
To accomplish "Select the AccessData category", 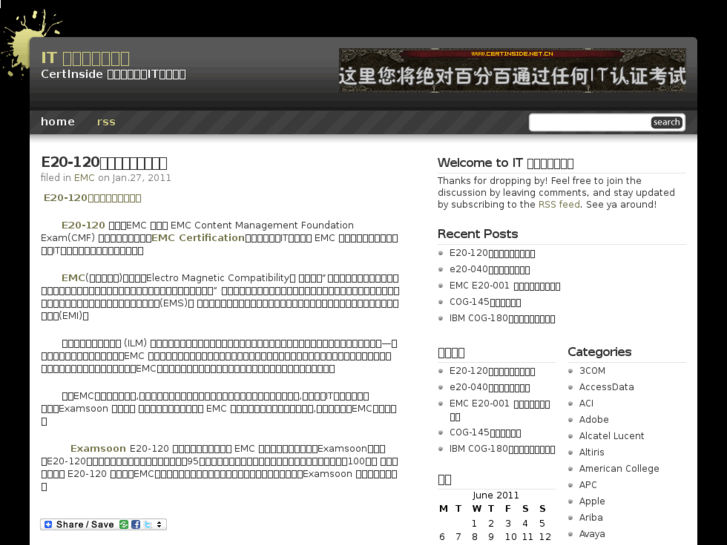I will click(x=606, y=387).
